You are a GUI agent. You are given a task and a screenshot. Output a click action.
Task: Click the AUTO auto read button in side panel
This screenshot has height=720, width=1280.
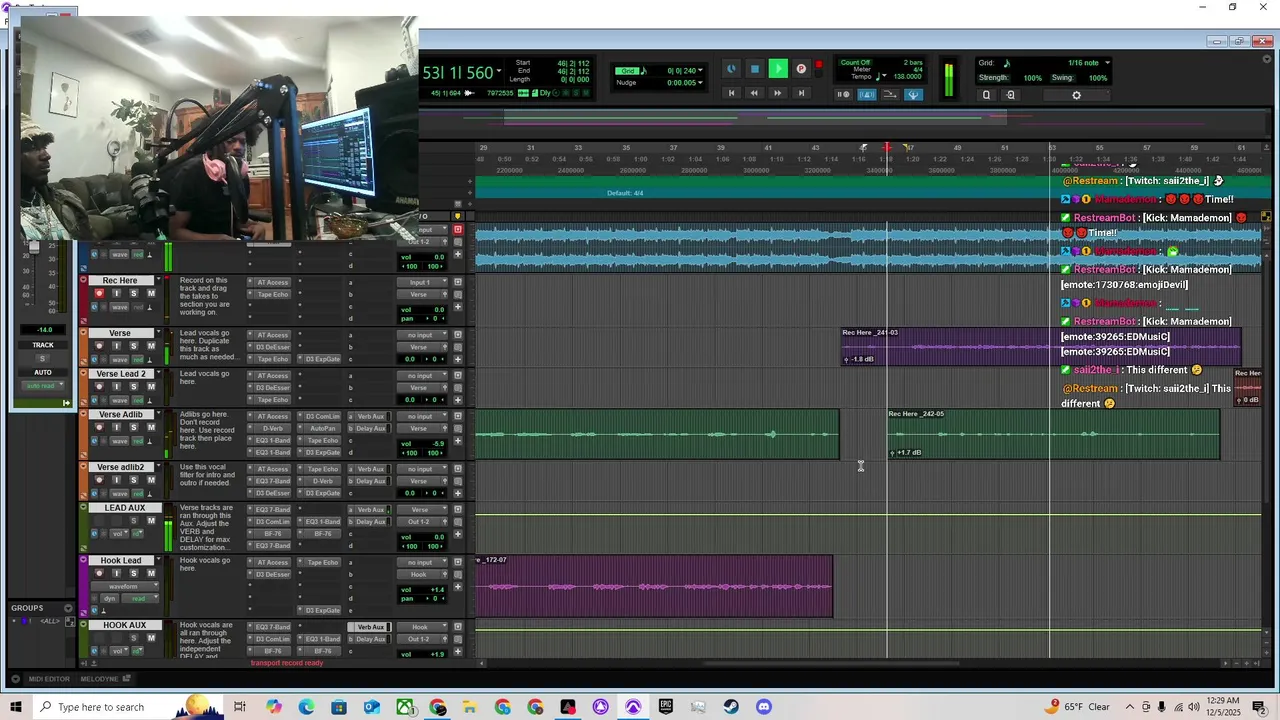(x=42, y=385)
